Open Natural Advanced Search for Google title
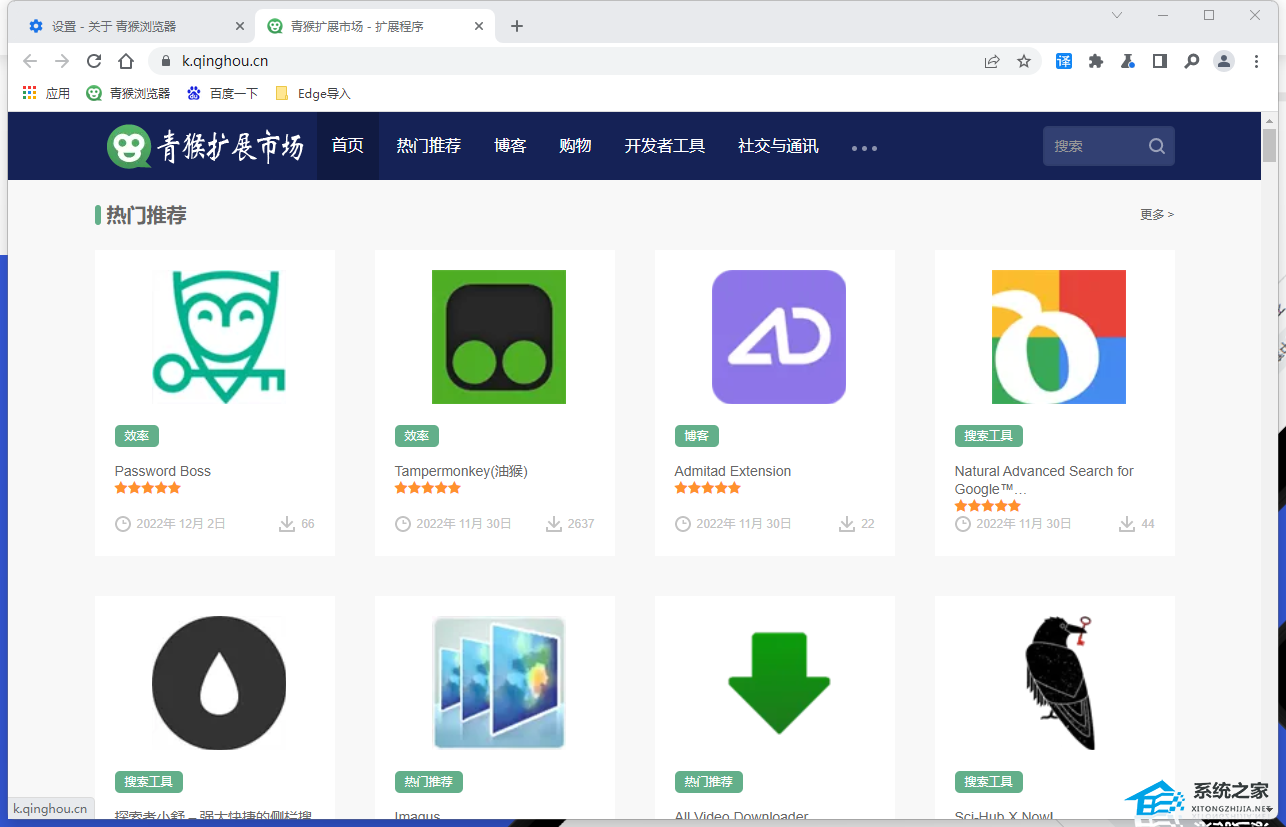The width and height of the screenshot is (1286, 827). click(x=1044, y=480)
